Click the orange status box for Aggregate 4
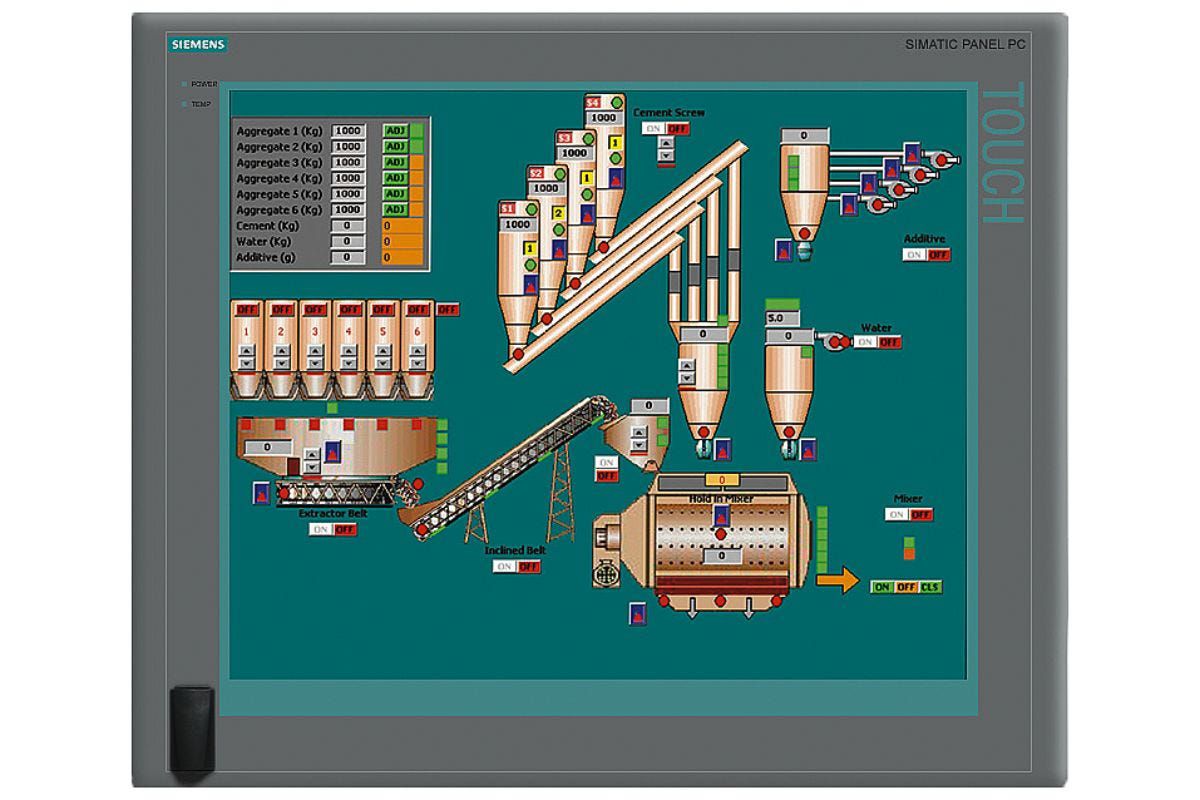The height and width of the screenshot is (800, 1200). click(417, 178)
